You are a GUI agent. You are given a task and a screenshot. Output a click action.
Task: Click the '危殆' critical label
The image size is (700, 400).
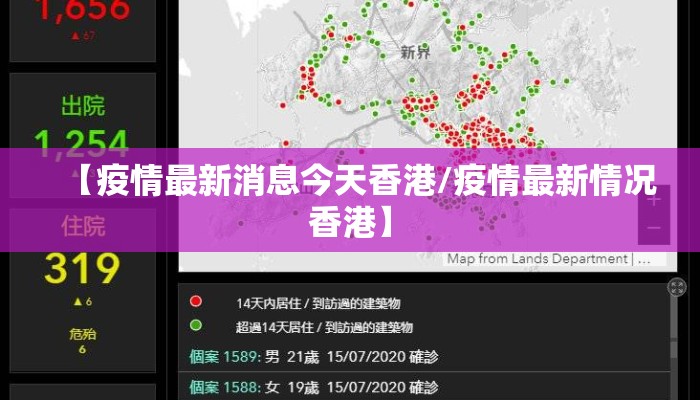[x=83, y=334]
